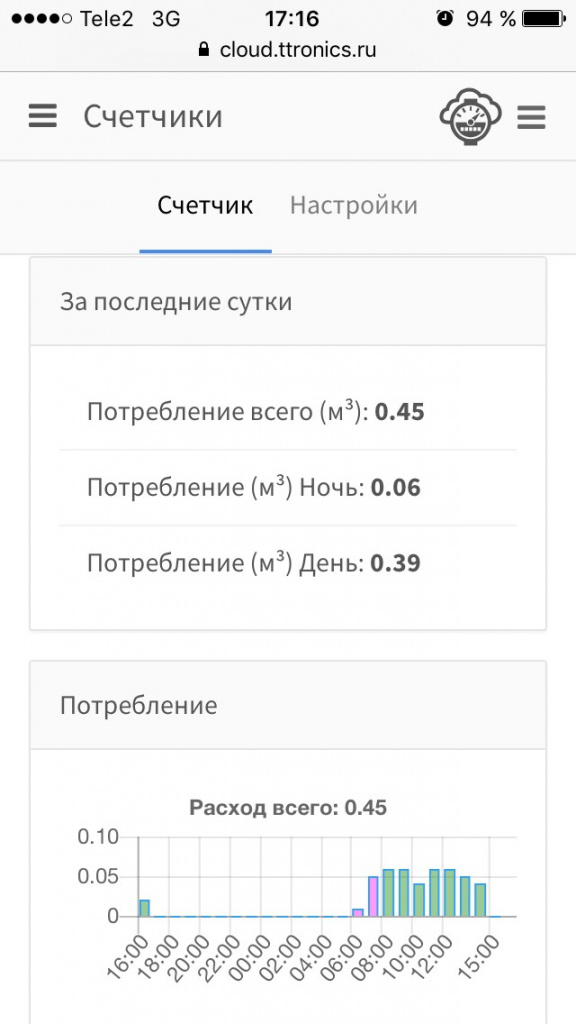Tap the green 16:00 chart bar
Viewport: 576px width, 1024px height.
(x=144, y=908)
